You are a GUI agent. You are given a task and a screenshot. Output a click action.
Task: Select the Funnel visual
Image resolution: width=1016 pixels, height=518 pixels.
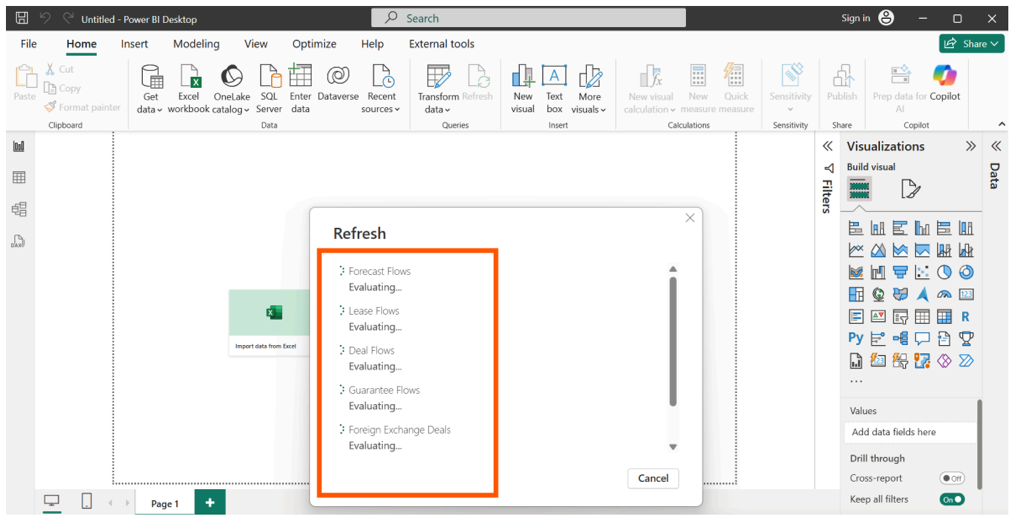point(900,272)
